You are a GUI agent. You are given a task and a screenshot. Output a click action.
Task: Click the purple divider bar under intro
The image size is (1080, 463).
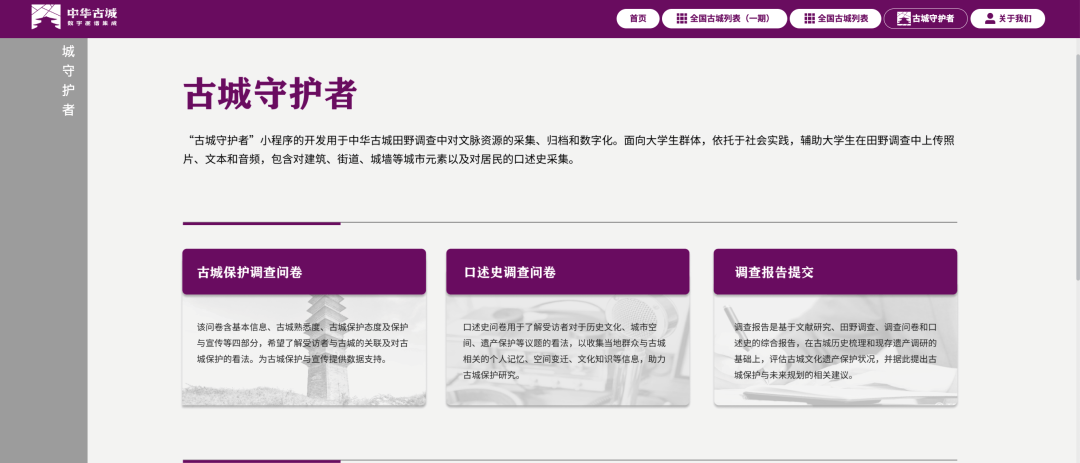(x=261, y=223)
